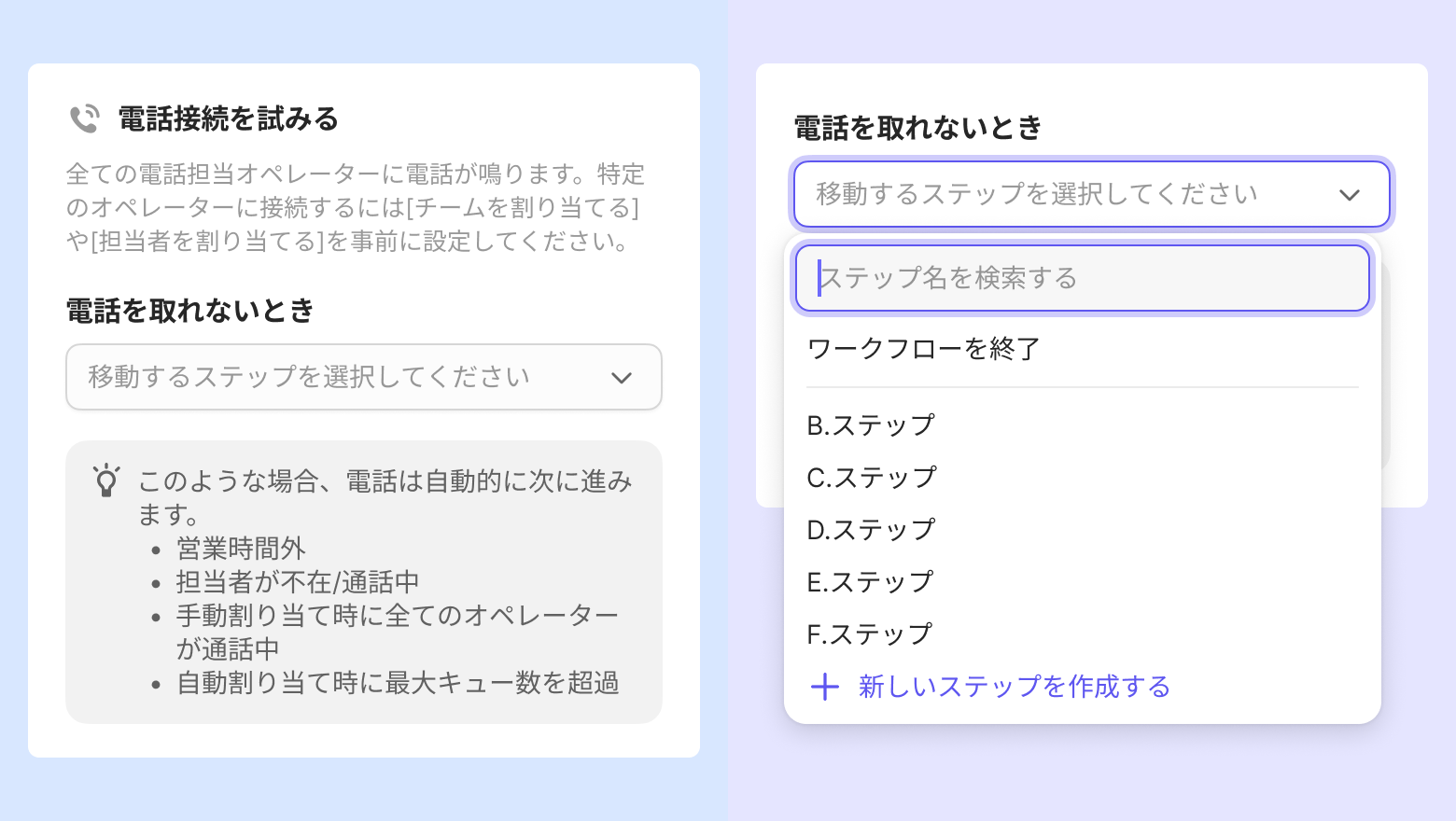Image resolution: width=1456 pixels, height=821 pixels.
Task: Expand the chevron in the 電話接続を試みる card dropdown
Action: 622,378
